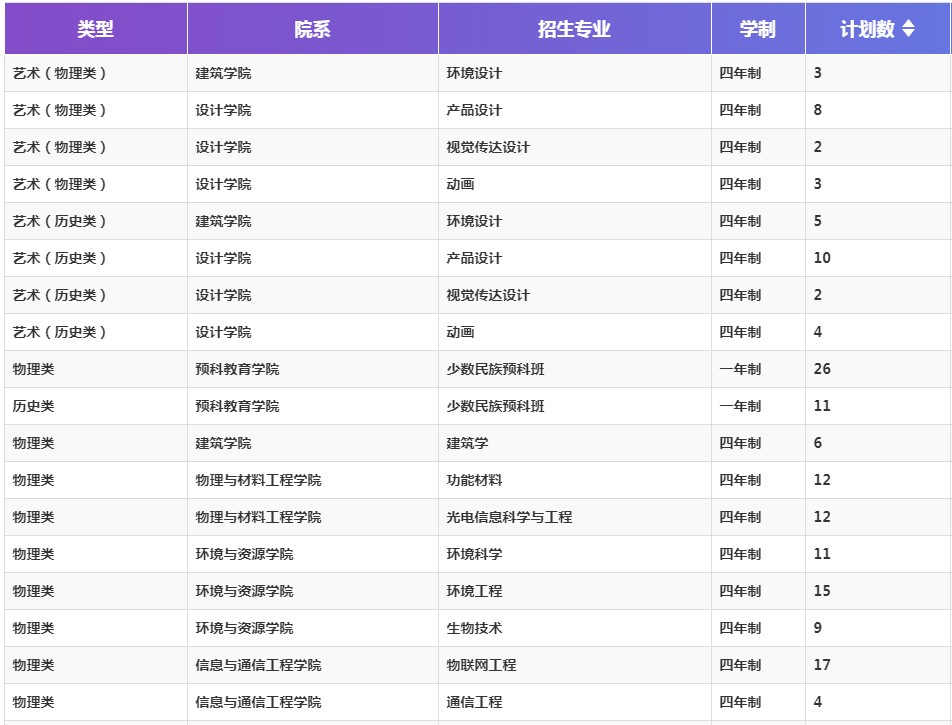Click the 学制 column header
The height and width of the screenshot is (725, 952).
click(x=757, y=29)
